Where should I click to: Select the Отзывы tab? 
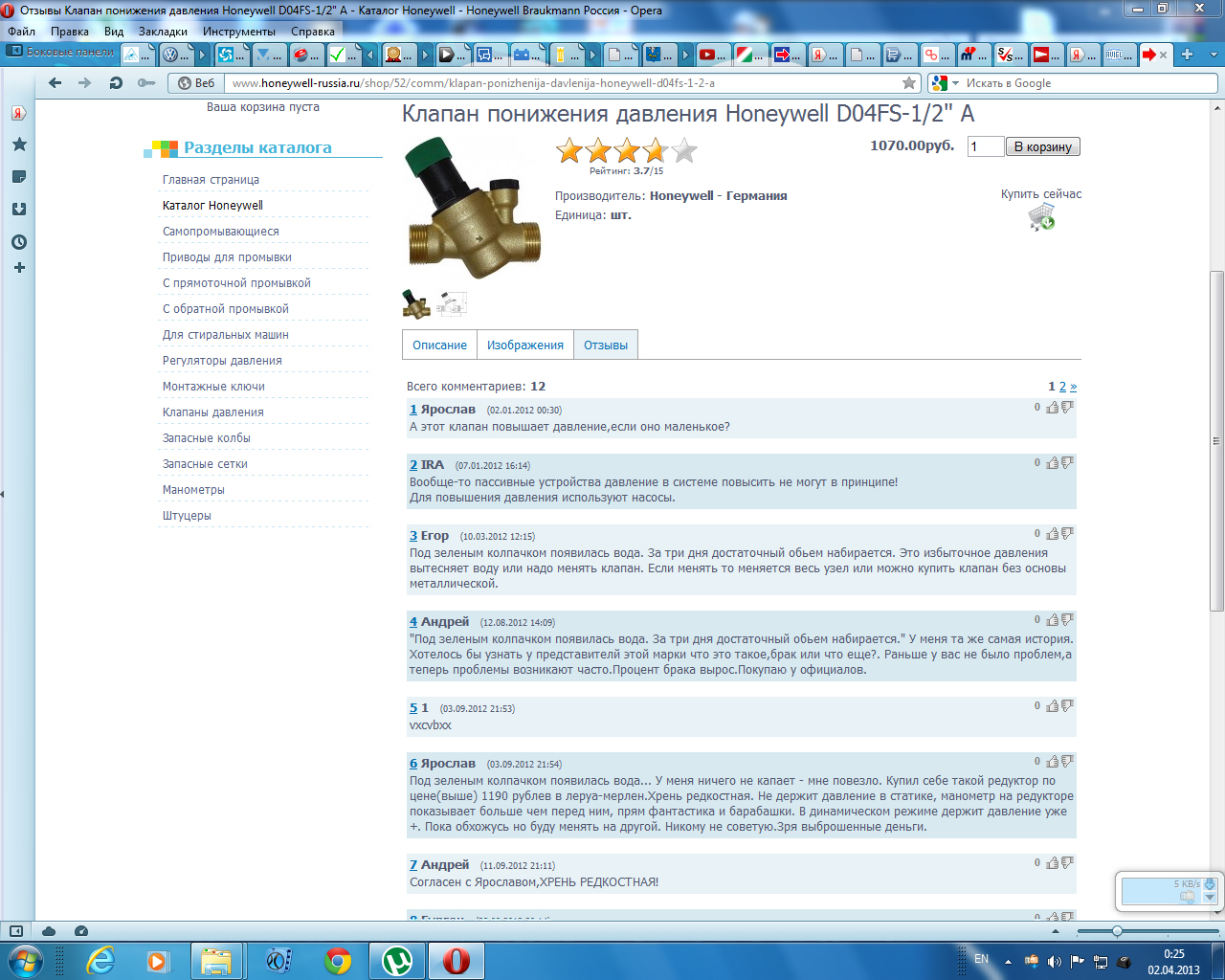point(606,345)
